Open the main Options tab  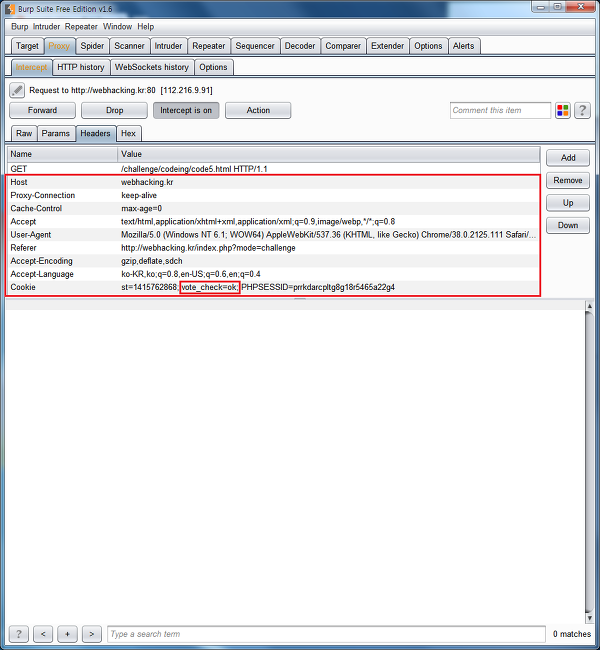(x=428, y=46)
